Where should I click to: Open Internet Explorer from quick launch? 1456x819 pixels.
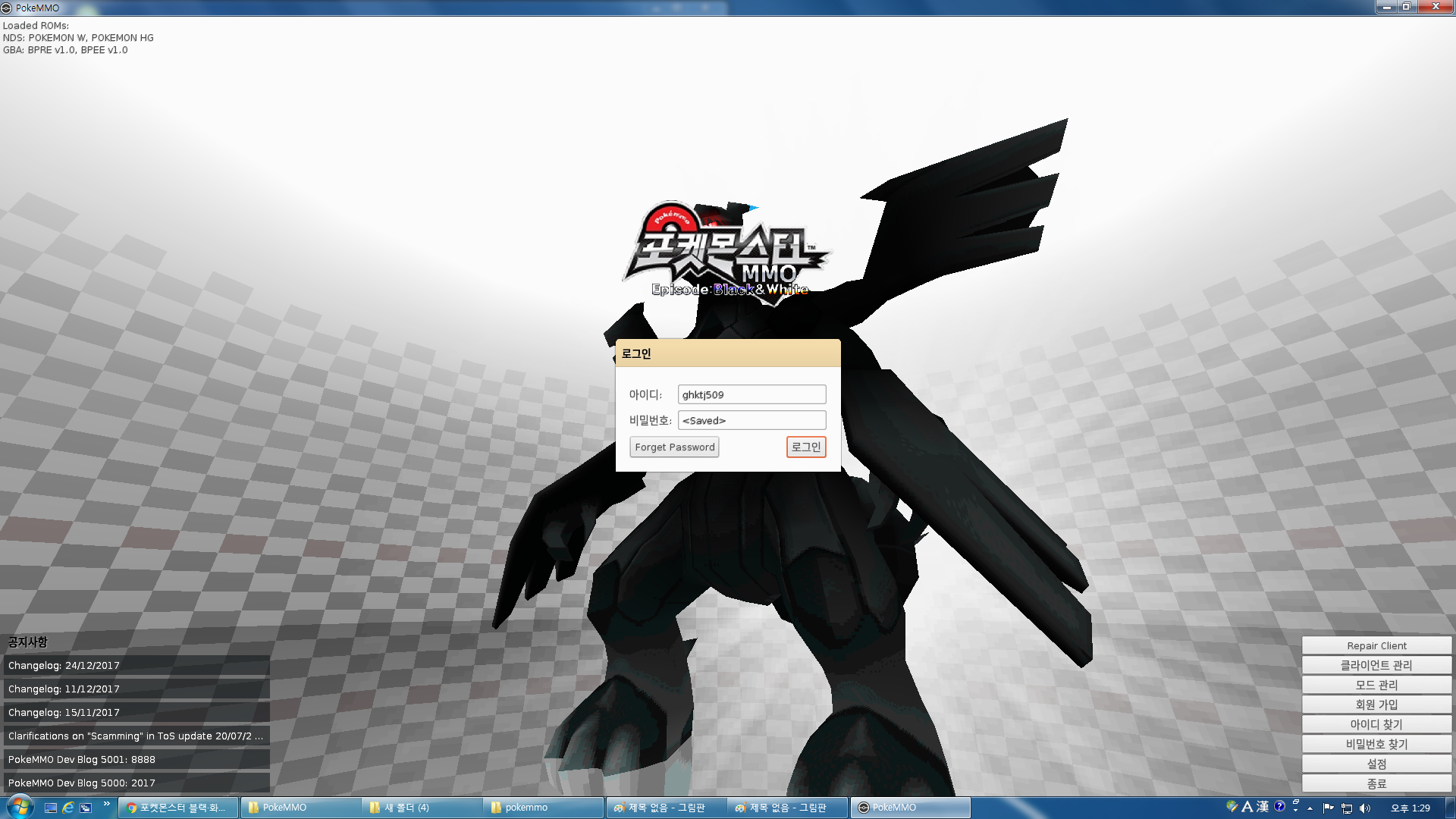68,808
